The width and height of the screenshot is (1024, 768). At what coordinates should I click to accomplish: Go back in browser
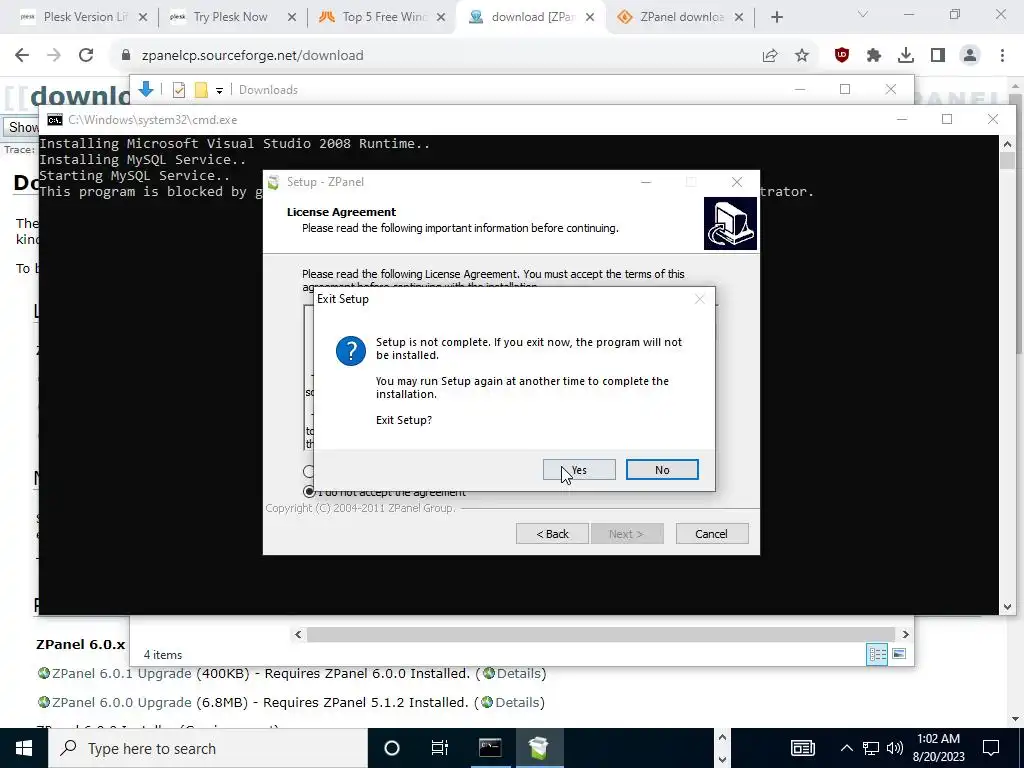click(x=22, y=56)
